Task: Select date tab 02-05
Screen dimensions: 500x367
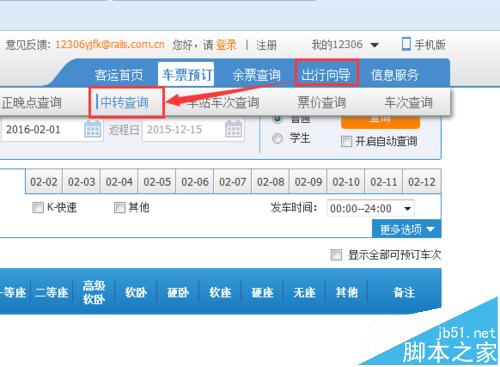Action: 157,182
